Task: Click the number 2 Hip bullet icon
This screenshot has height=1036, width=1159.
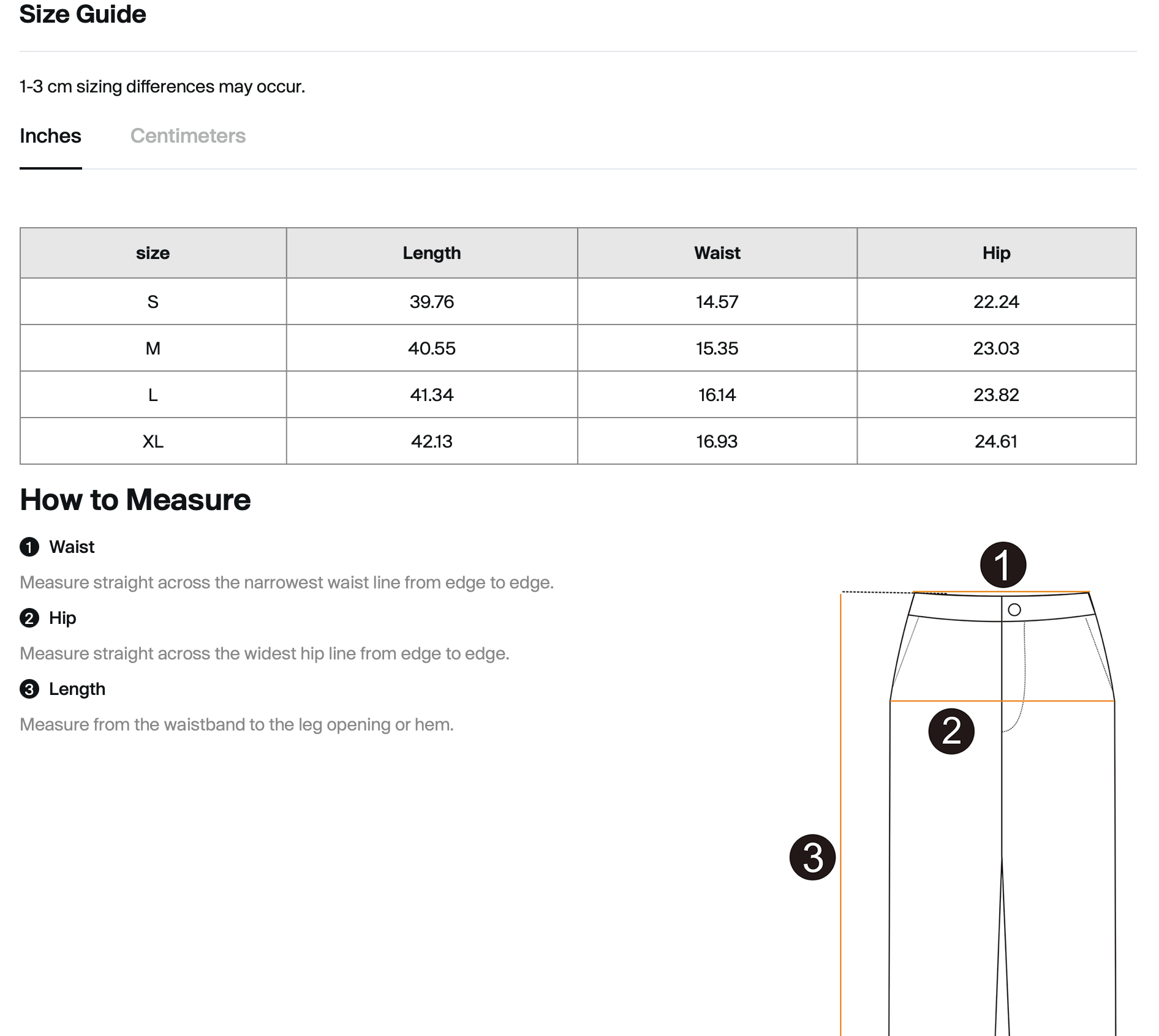Action: coord(29,618)
